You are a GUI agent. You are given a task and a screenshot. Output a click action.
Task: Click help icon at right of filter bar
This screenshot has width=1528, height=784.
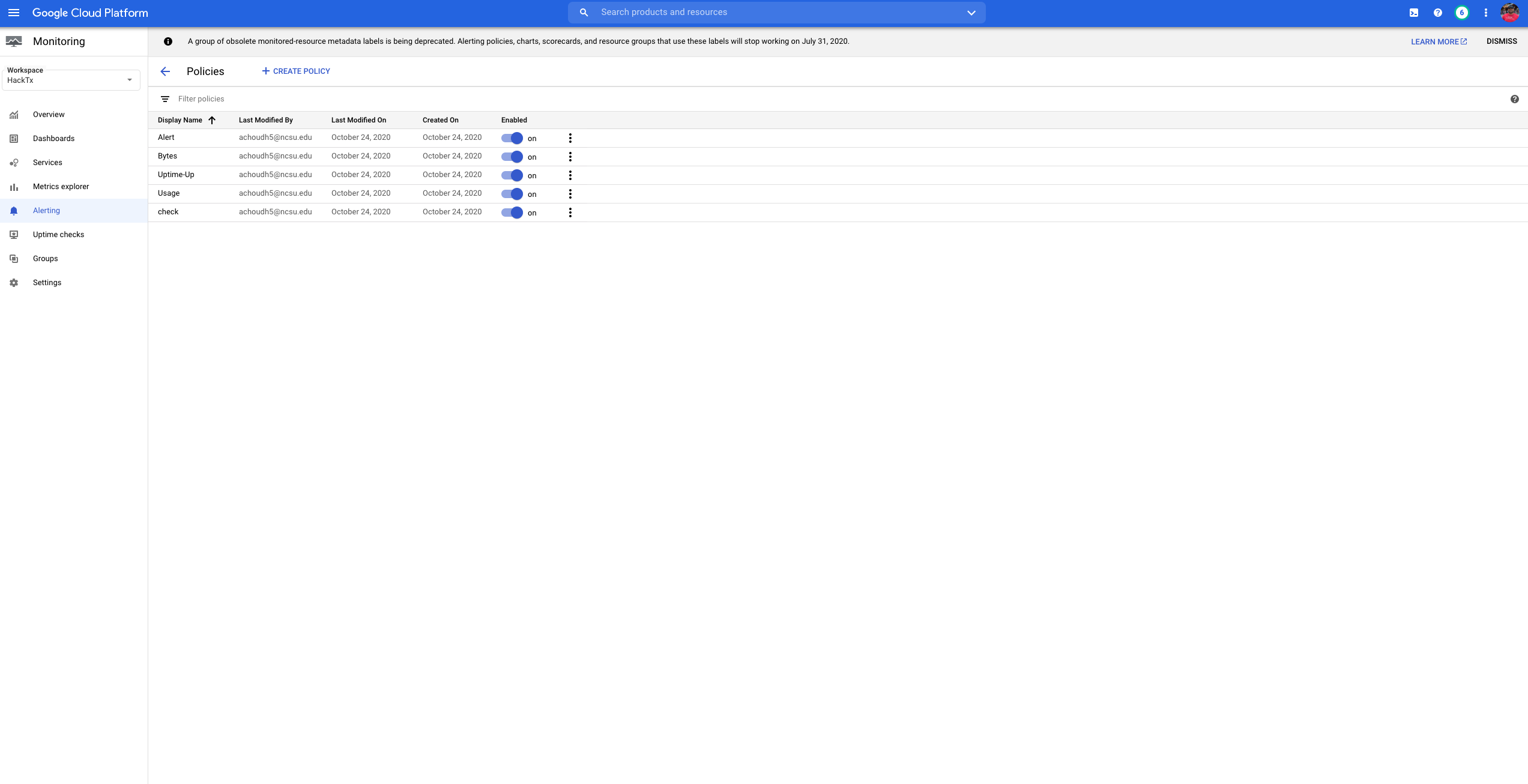click(x=1514, y=99)
